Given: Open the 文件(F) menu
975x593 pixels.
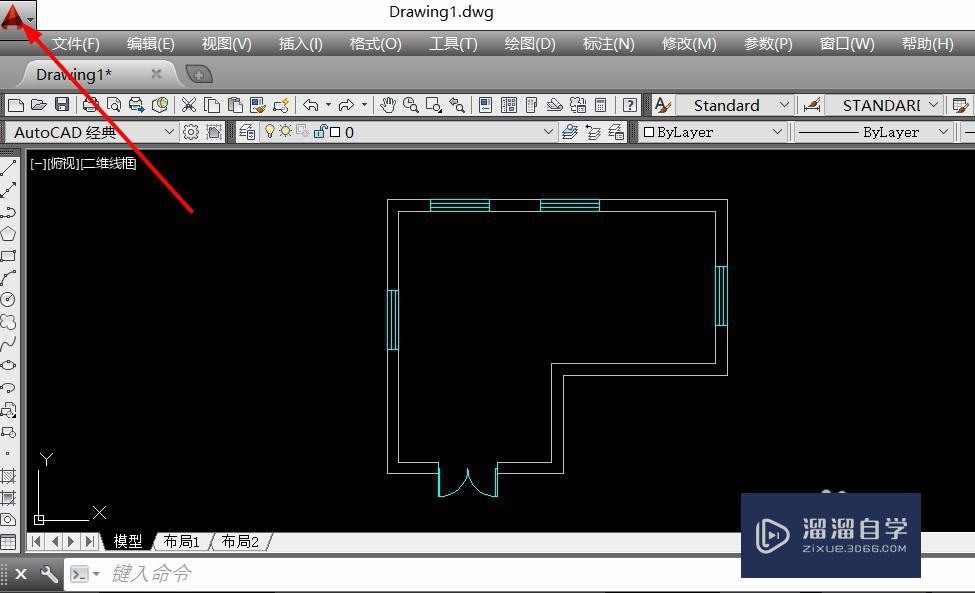Looking at the screenshot, I should click(75, 44).
